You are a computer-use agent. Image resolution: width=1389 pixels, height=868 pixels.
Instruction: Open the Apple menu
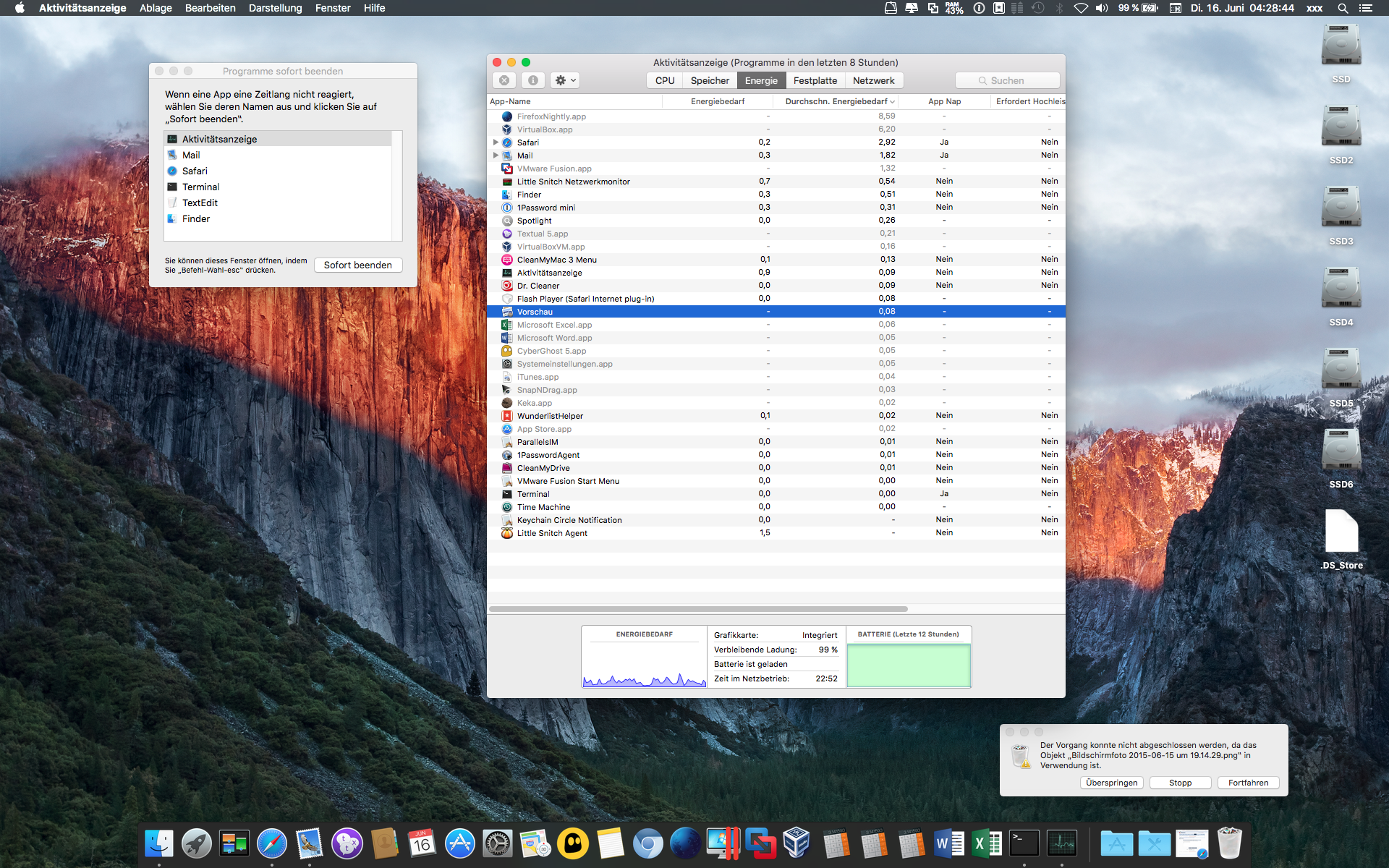coord(20,8)
